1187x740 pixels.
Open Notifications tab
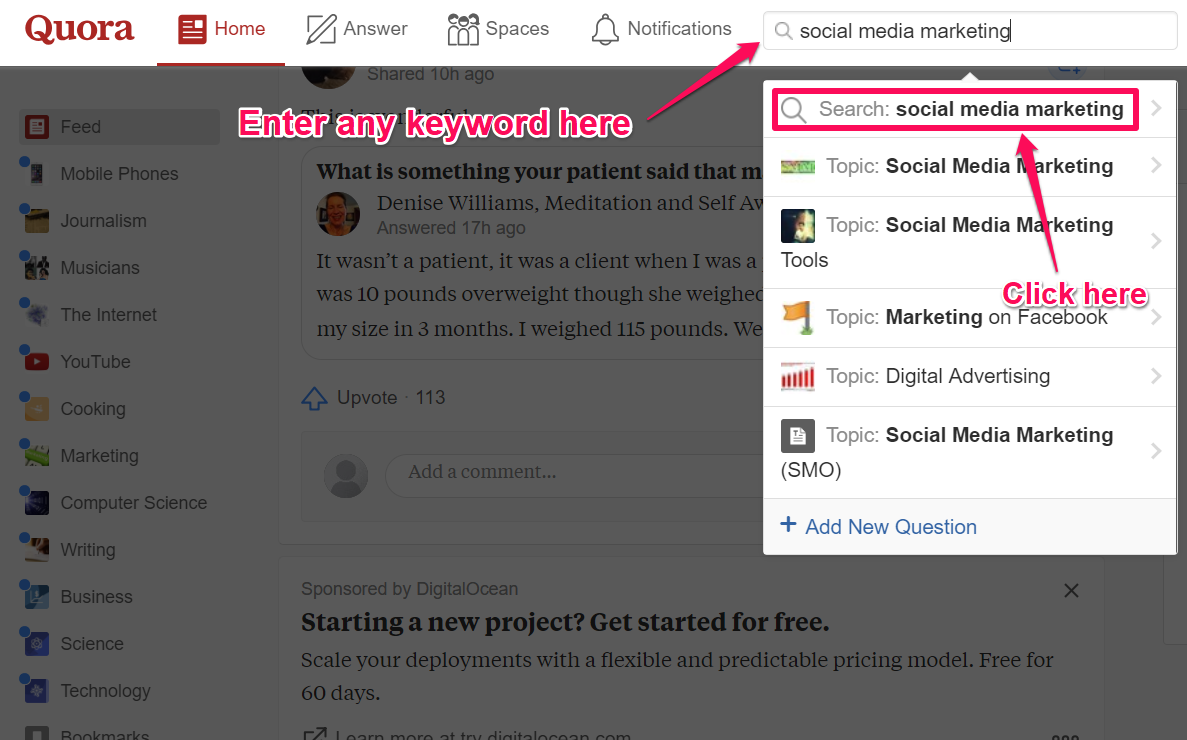661,30
